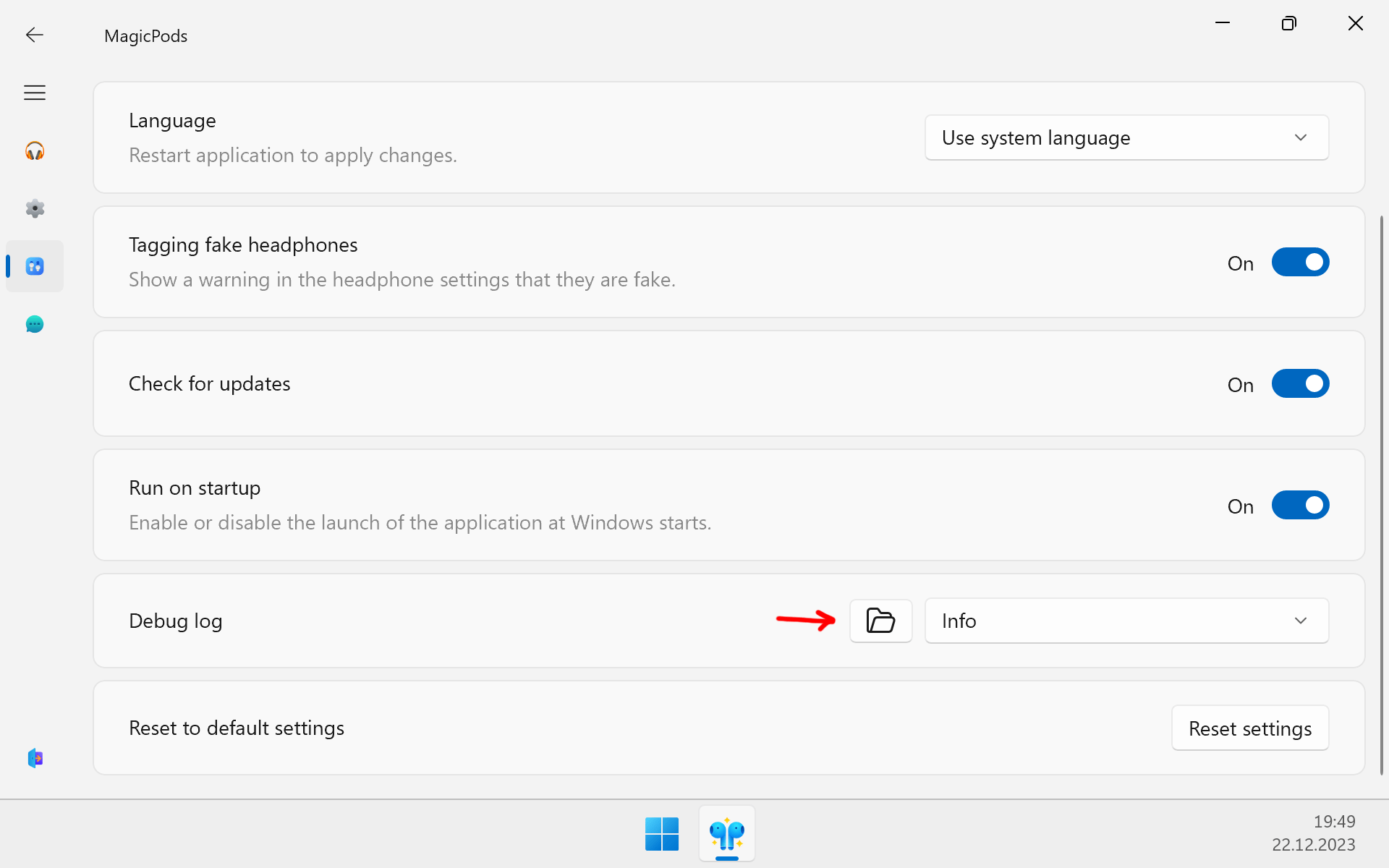The image size is (1389, 868).
Task: Click MagicPods AirPods icon in taskbar
Action: 726,834
